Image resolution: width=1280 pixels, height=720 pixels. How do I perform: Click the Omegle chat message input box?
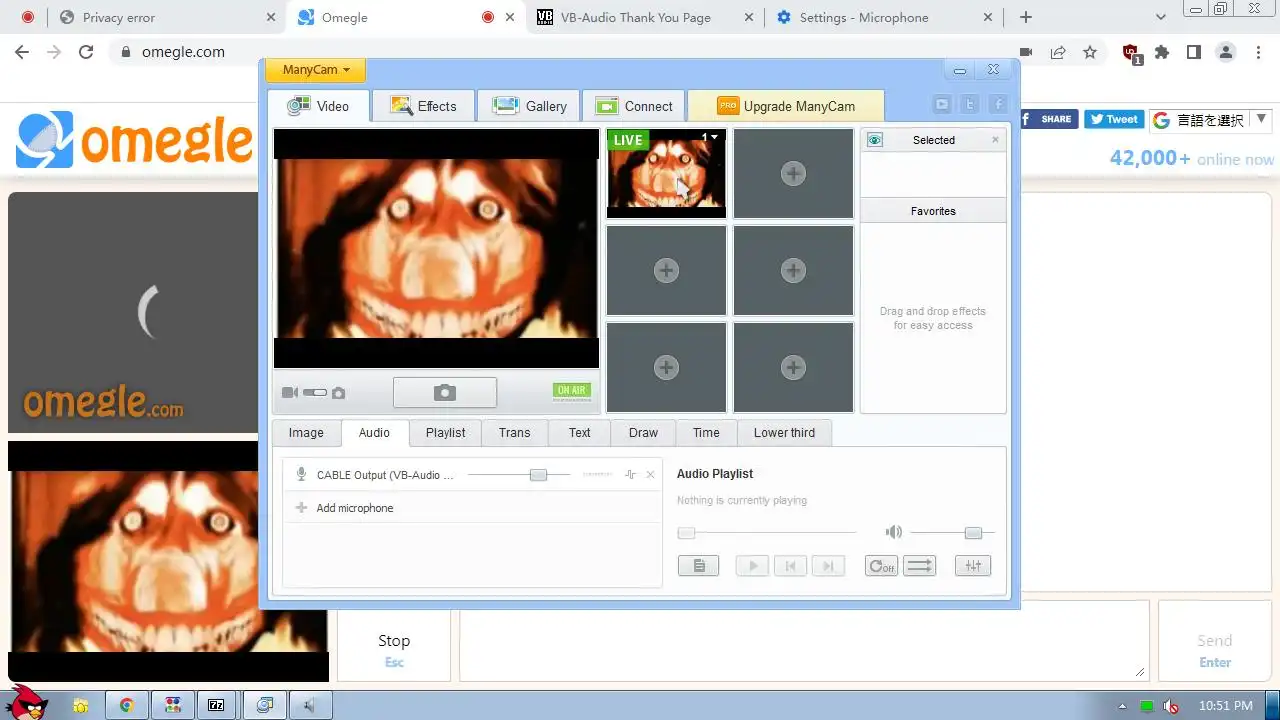pyautogui.click(x=803, y=641)
